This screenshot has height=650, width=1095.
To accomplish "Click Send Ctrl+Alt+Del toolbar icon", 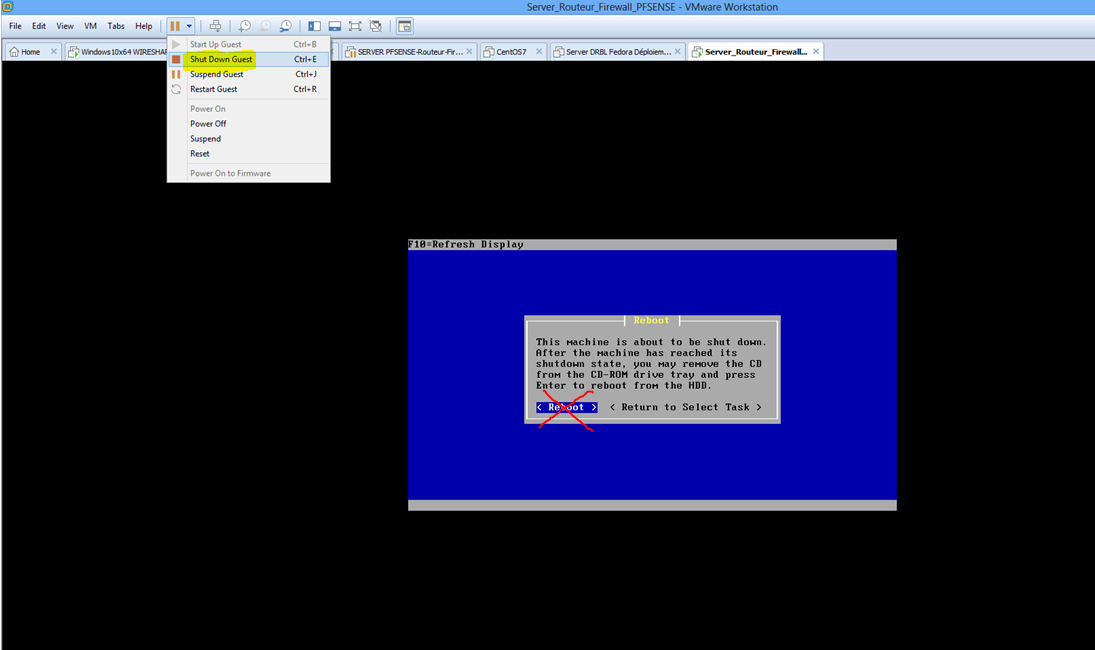I will click(x=215, y=26).
